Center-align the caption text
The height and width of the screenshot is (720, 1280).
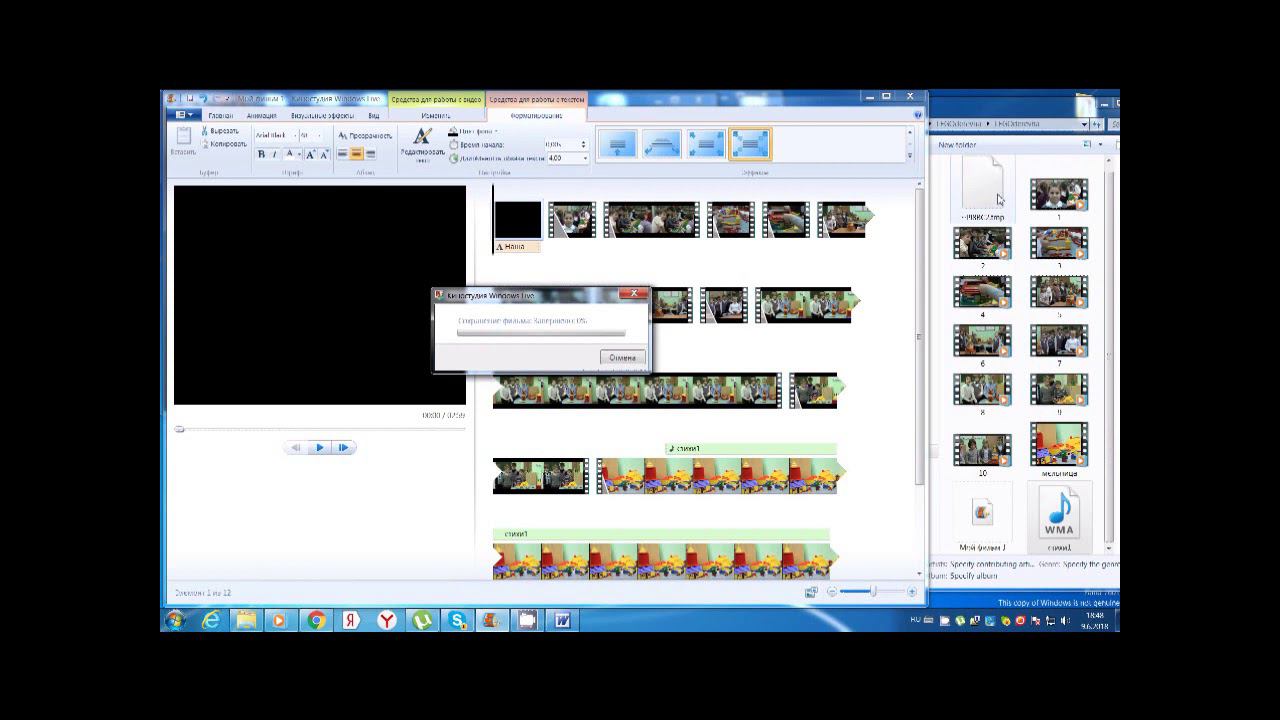click(x=356, y=154)
